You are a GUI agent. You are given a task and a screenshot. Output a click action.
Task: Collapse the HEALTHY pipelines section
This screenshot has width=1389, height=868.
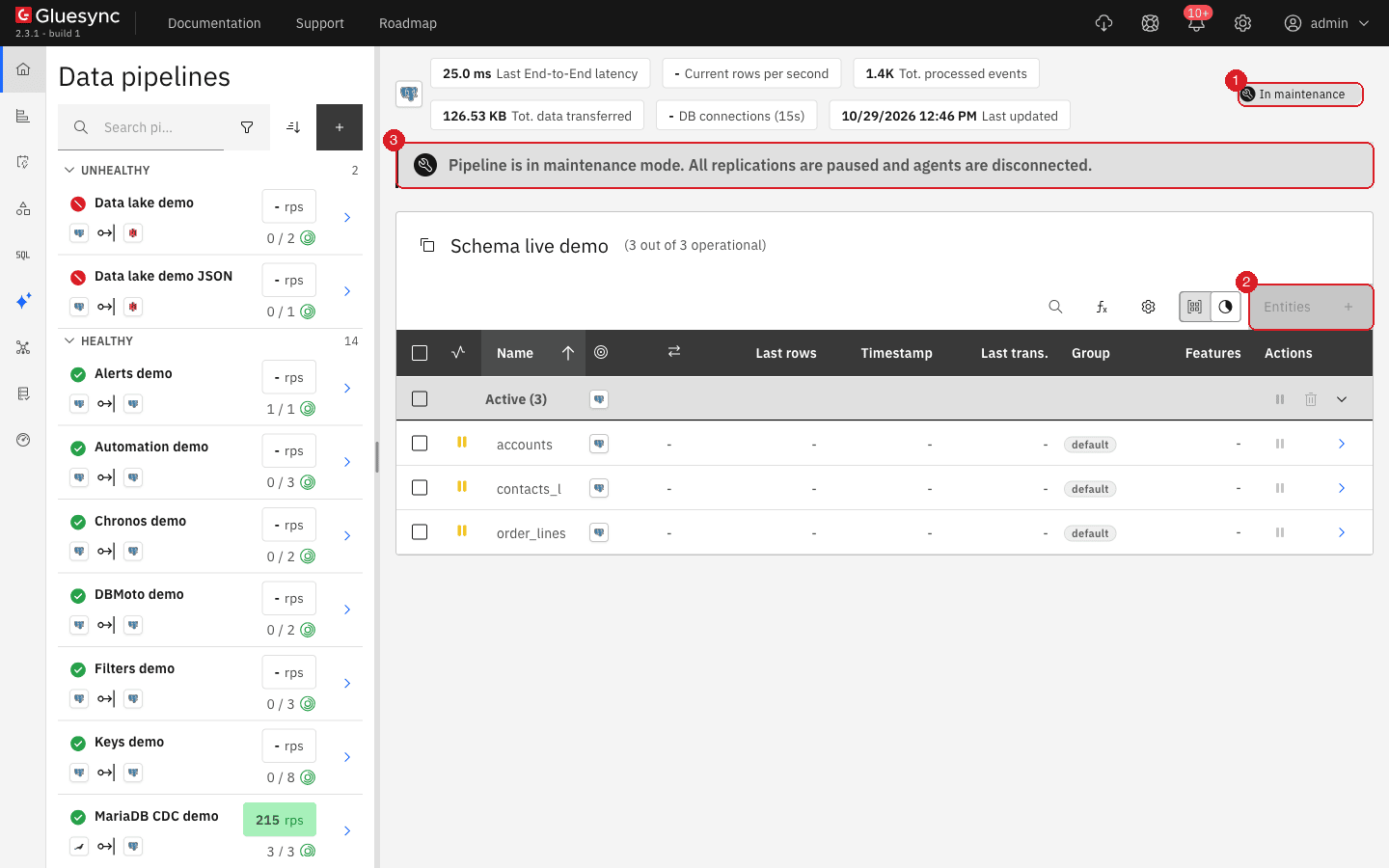click(x=69, y=341)
